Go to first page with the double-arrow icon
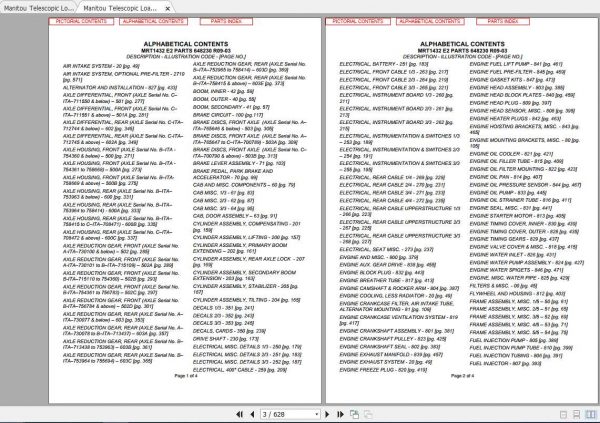Screen dimensions: 600x423 pos(240,414)
